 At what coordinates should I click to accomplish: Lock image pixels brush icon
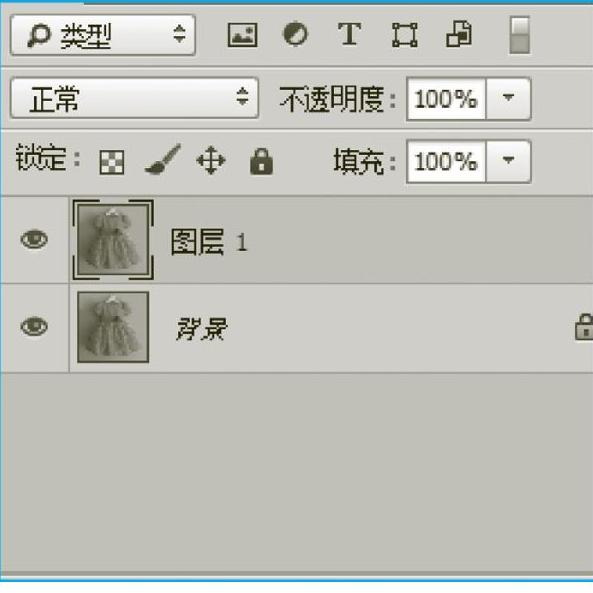click(x=163, y=159)
